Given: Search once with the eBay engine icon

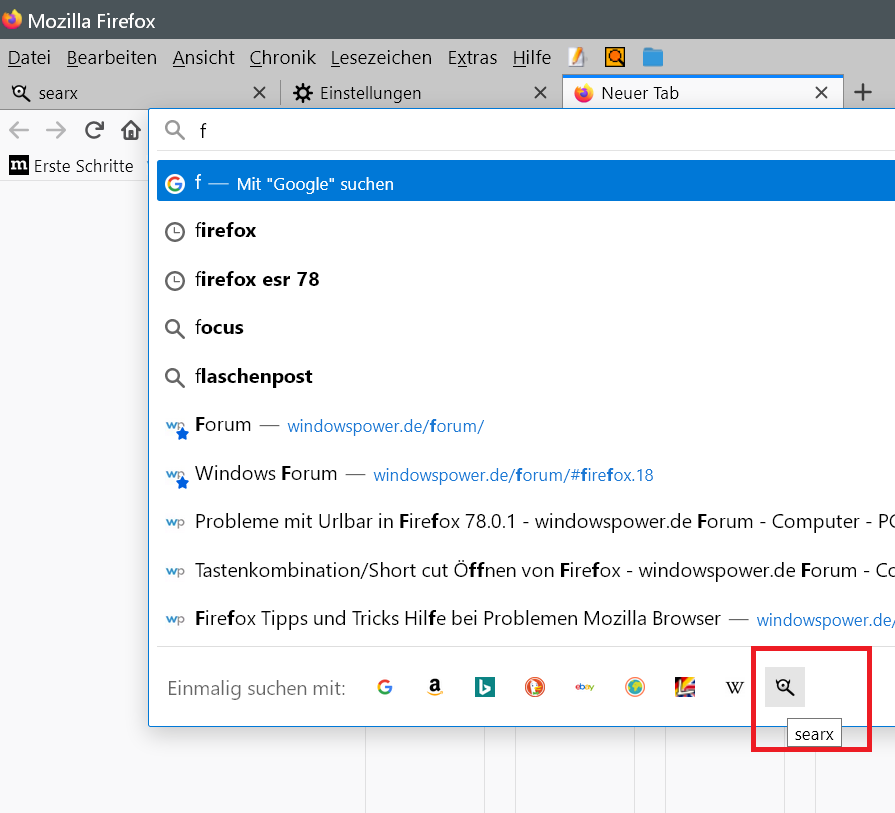Looking at the screenshot, I should [x=584, y=687].
